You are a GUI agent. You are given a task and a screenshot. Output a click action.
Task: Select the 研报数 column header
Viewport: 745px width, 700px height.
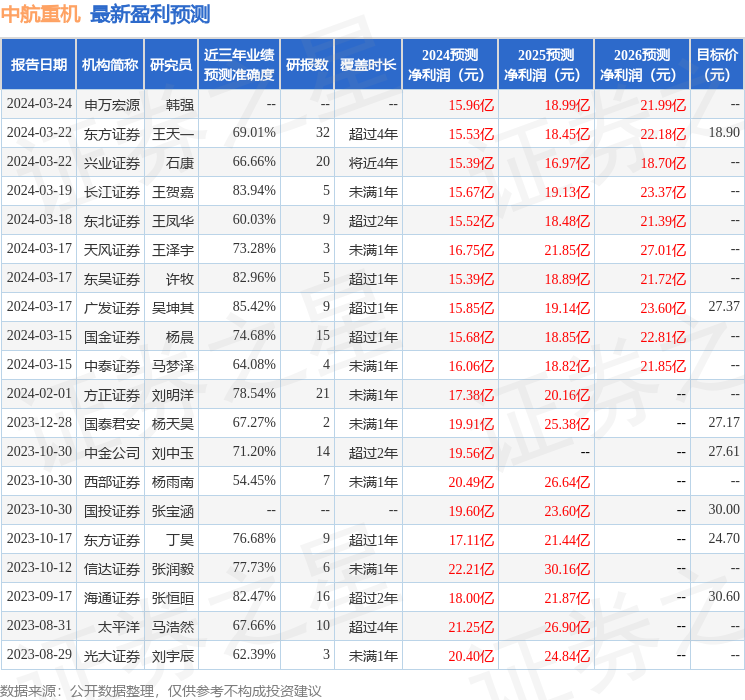[307, 65]
